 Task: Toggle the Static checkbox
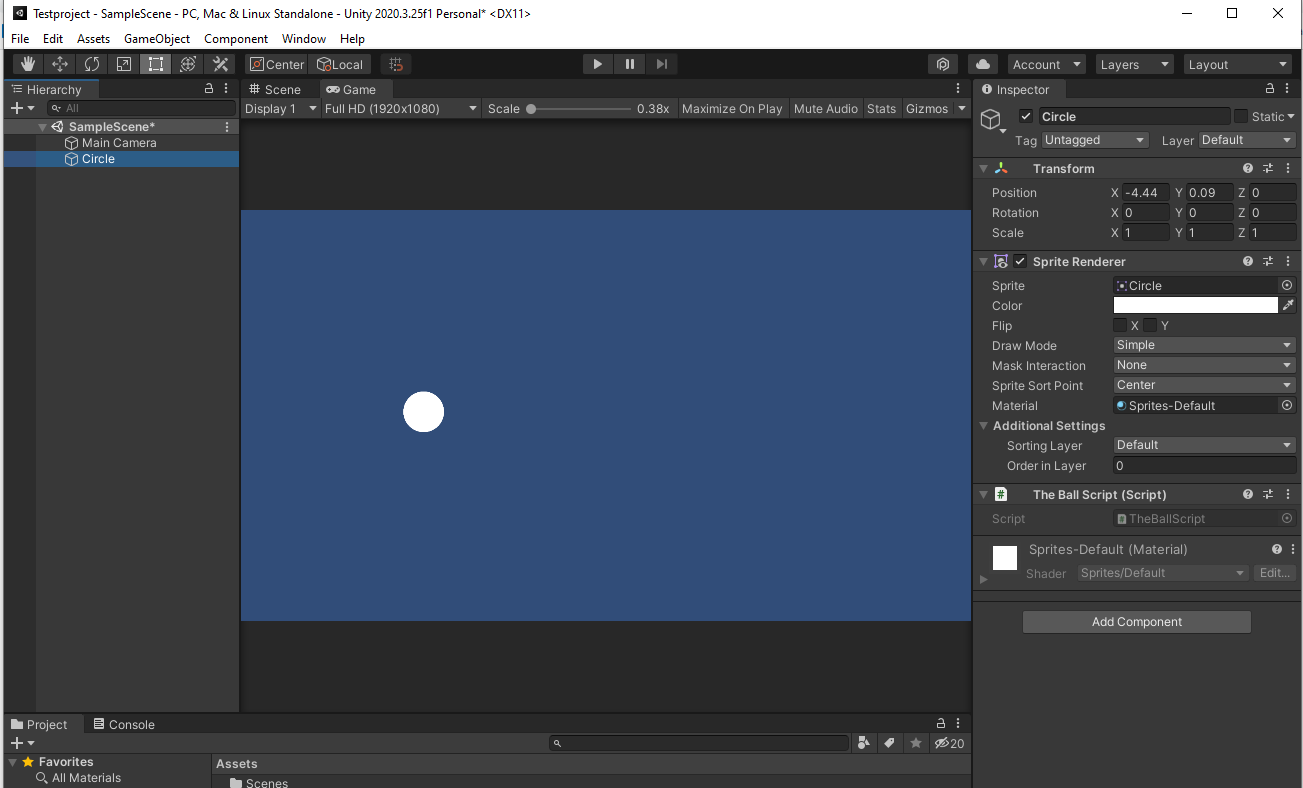[1241, 117]
